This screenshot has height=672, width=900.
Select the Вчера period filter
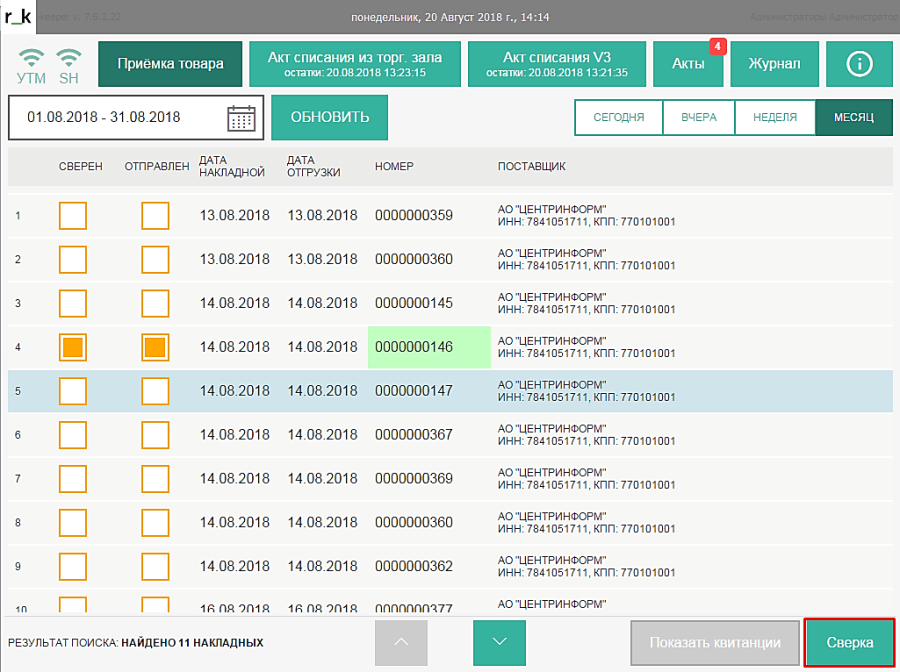pos(698,118)
